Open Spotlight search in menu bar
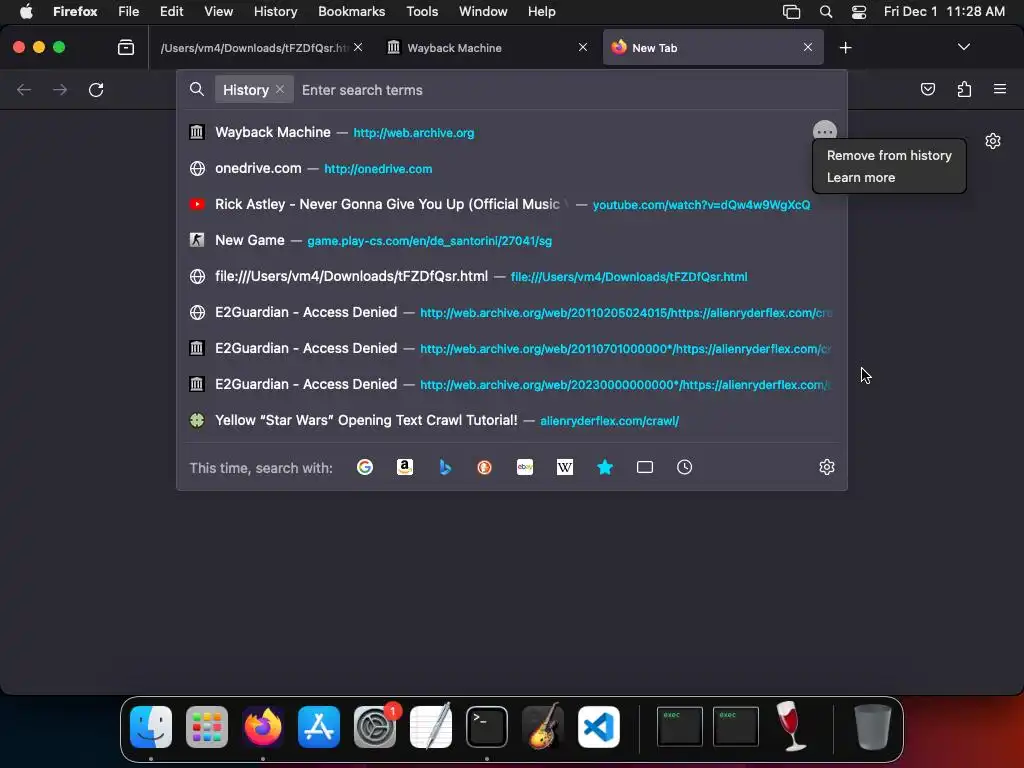1024x768 pixels. tap(825, 12)
